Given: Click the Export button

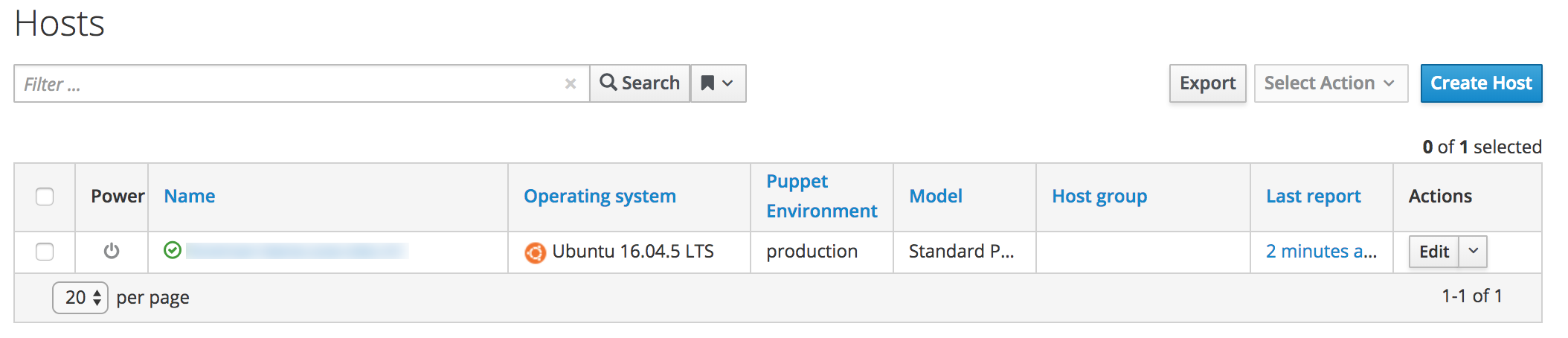Looking at the screenshot, I should pyautogui.click(x=1206, y=83).
